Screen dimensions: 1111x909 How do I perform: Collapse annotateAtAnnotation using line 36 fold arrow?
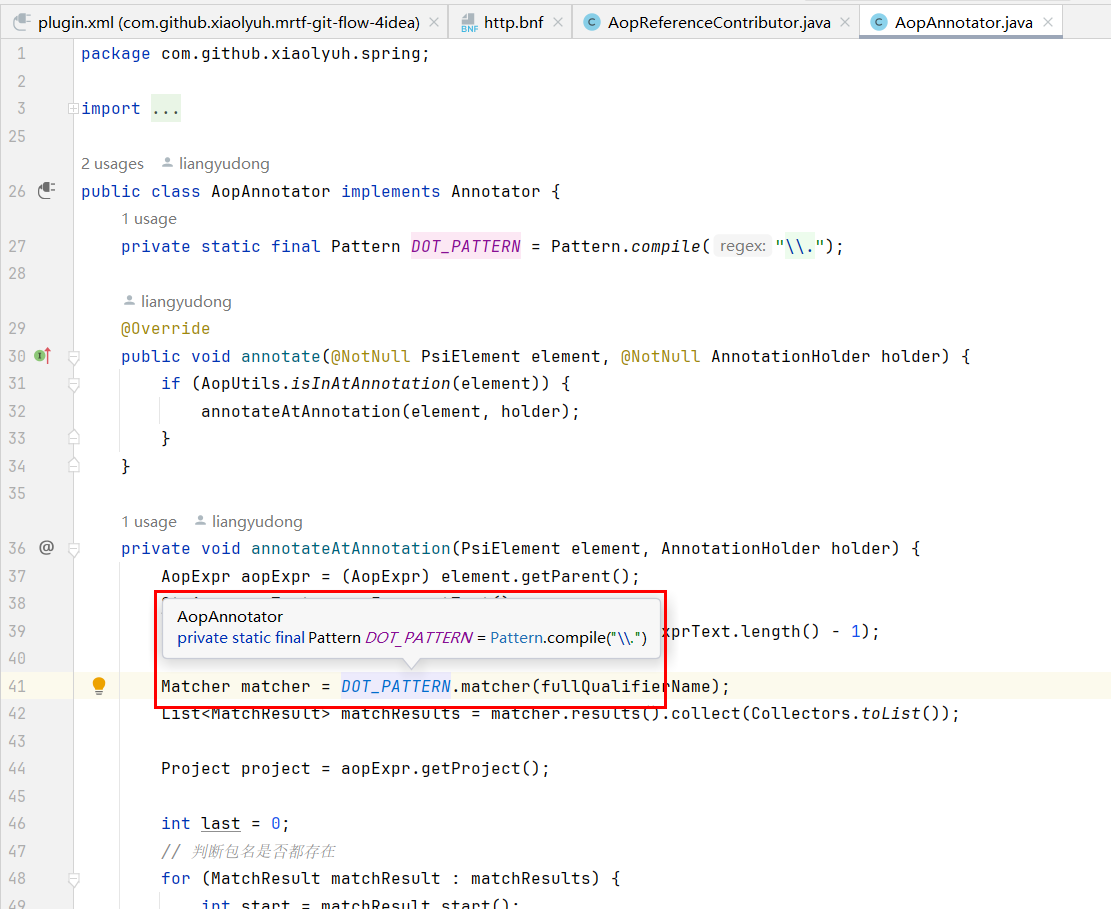tap(73, 548)
